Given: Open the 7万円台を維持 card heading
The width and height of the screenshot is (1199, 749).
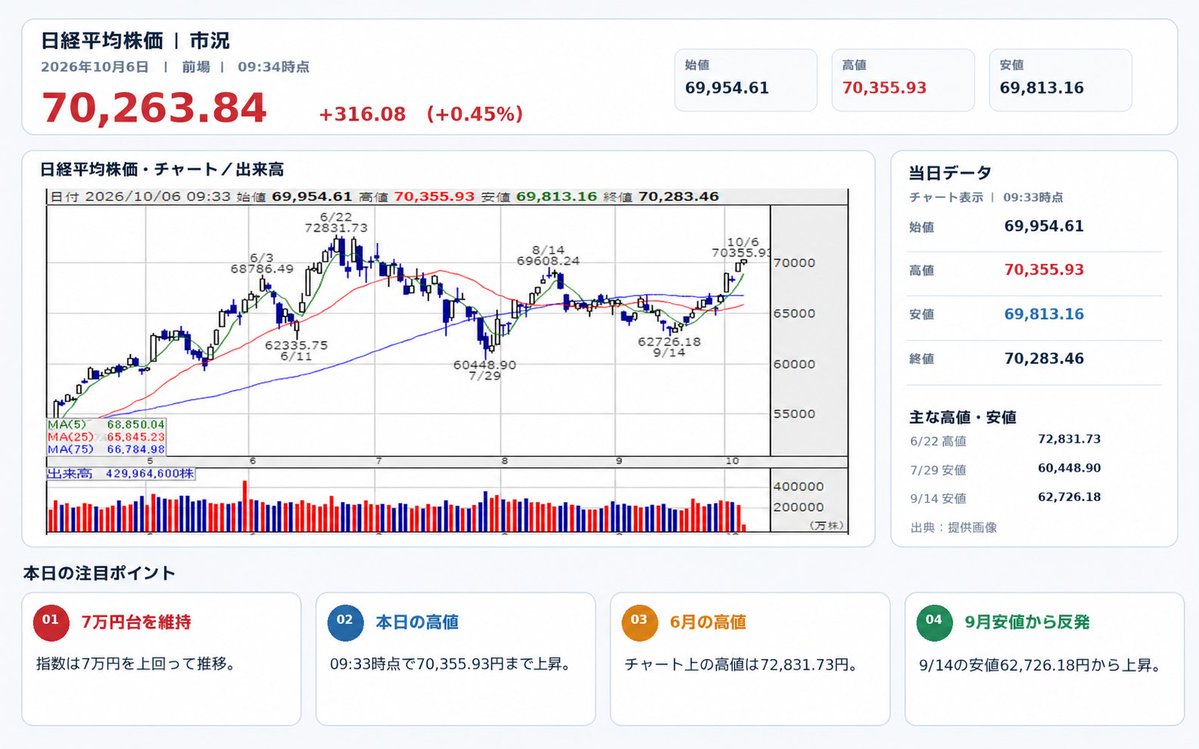Looking at the screenshot, I should click(136, 622).
